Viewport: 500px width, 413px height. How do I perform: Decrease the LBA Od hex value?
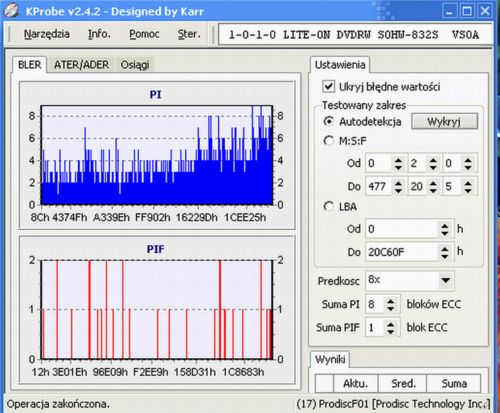coord(445,233)
